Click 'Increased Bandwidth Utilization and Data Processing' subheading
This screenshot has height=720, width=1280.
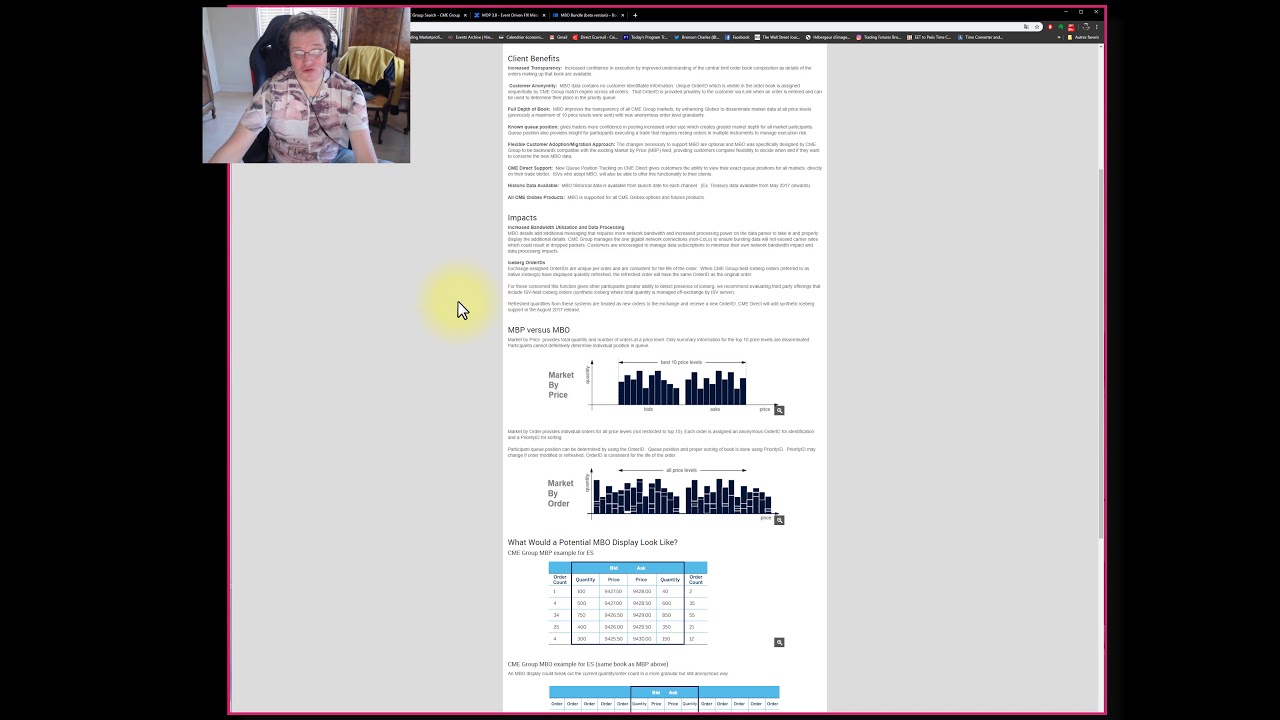(x=565, y=227)
